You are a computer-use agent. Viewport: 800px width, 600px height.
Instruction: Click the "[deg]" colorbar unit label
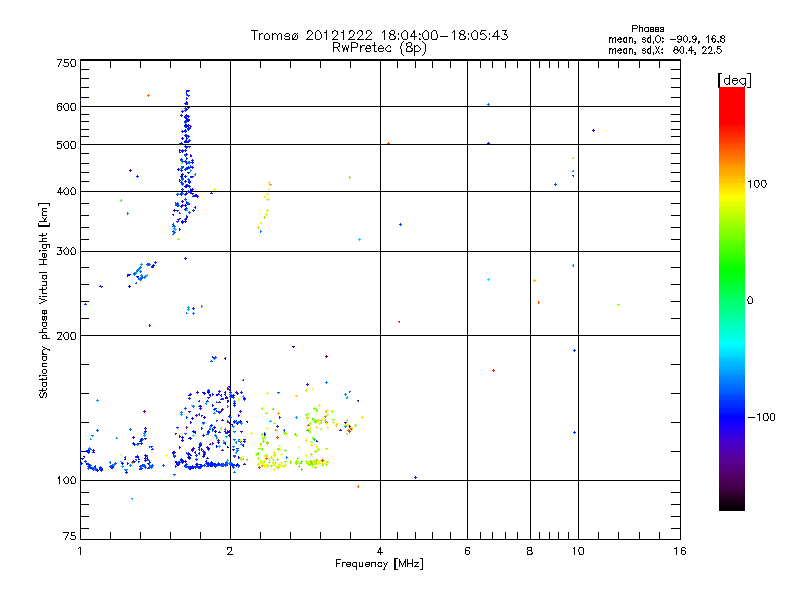(x=734, y=80)
